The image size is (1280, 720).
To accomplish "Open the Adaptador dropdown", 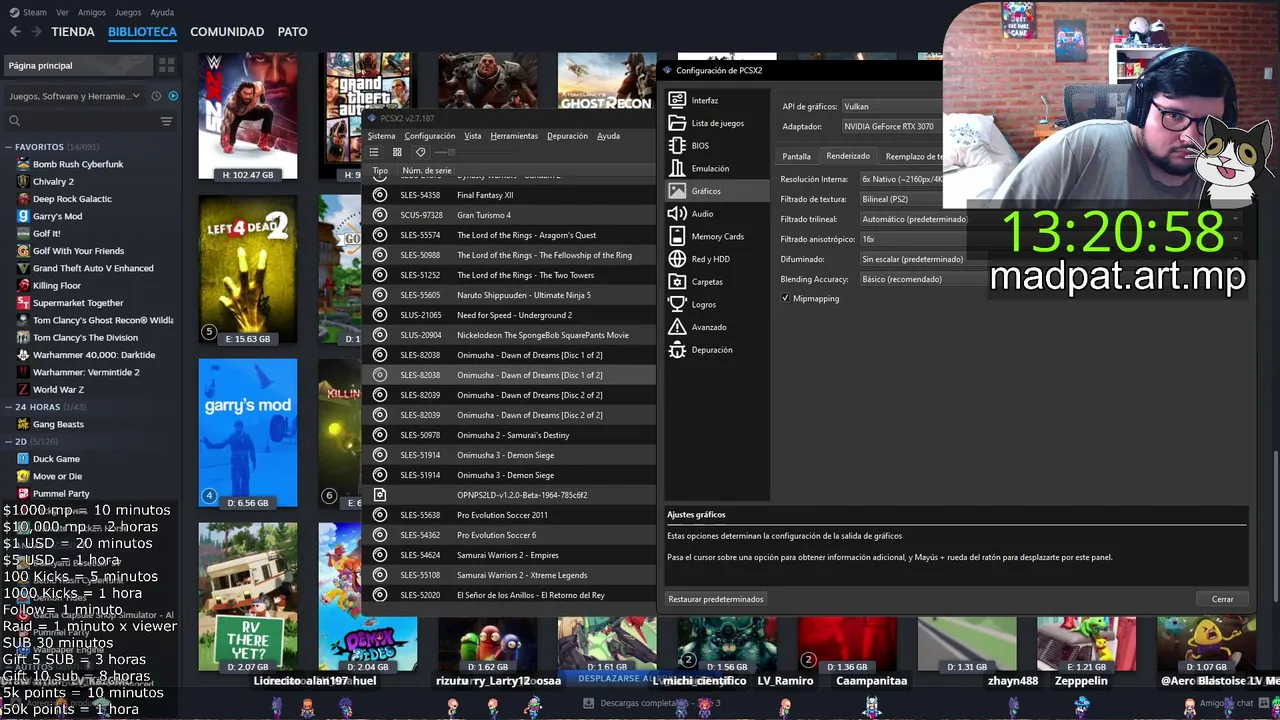I will click(x=890, y=127).
